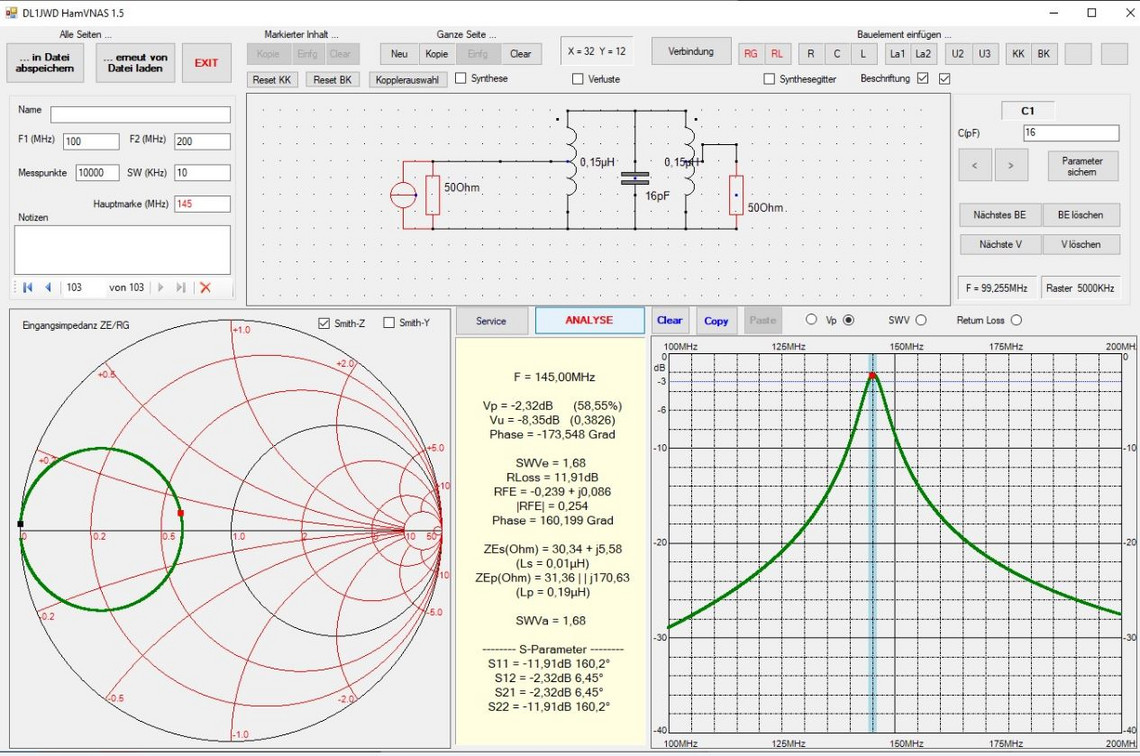The width and height of the screenshot is (1140, 756).
Task: Insert an inductor using the L button
Action: tap(863, 54)
